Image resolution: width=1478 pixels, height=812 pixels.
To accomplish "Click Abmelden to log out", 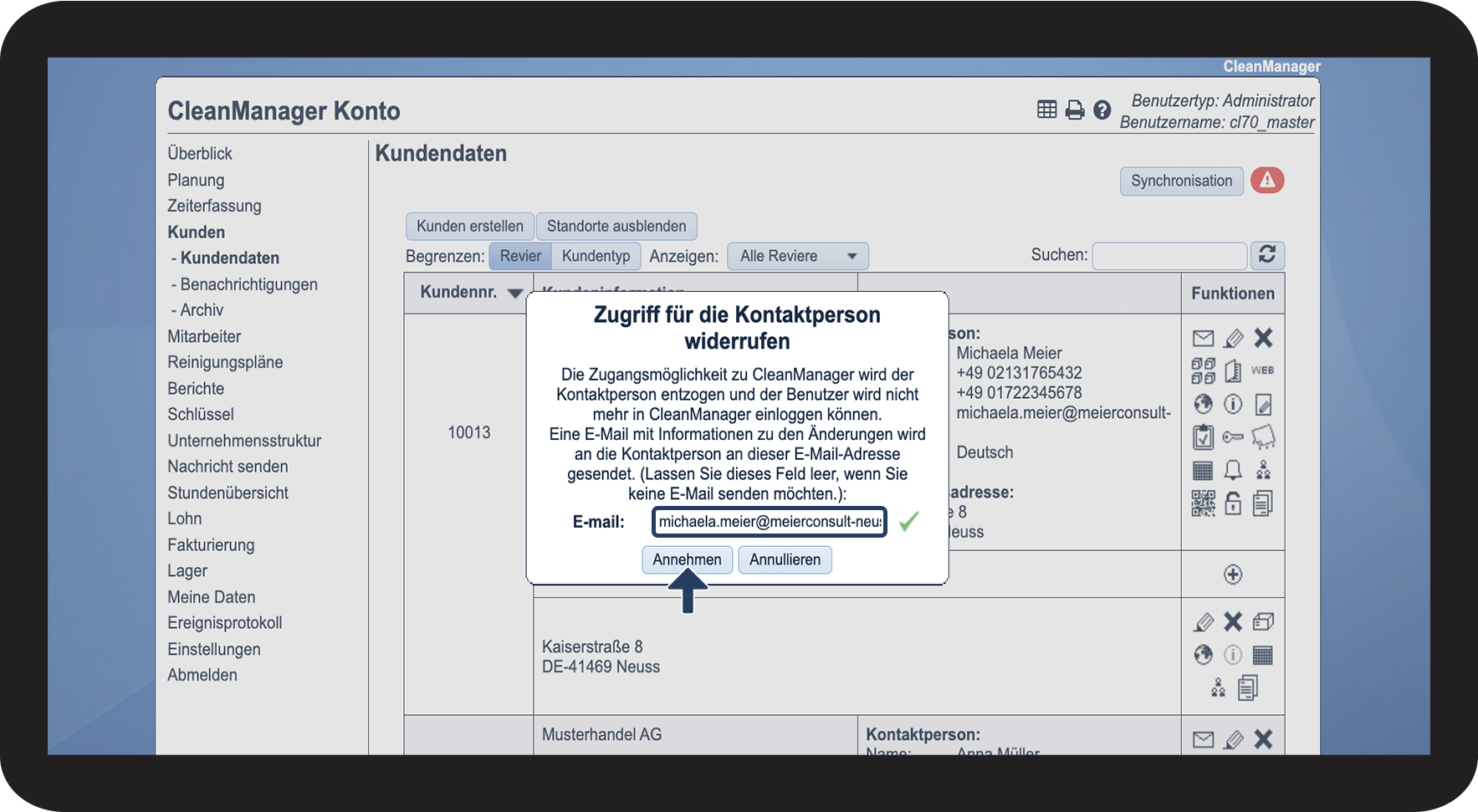I will (x=202, y=675).
